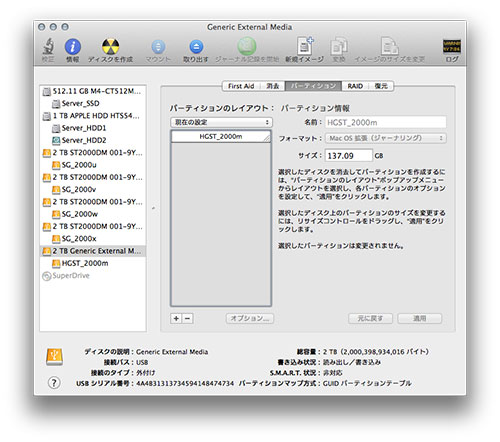Select the SG_2000x volume
The width and height of the screenshot is (500, 442).
click(93, 239)
